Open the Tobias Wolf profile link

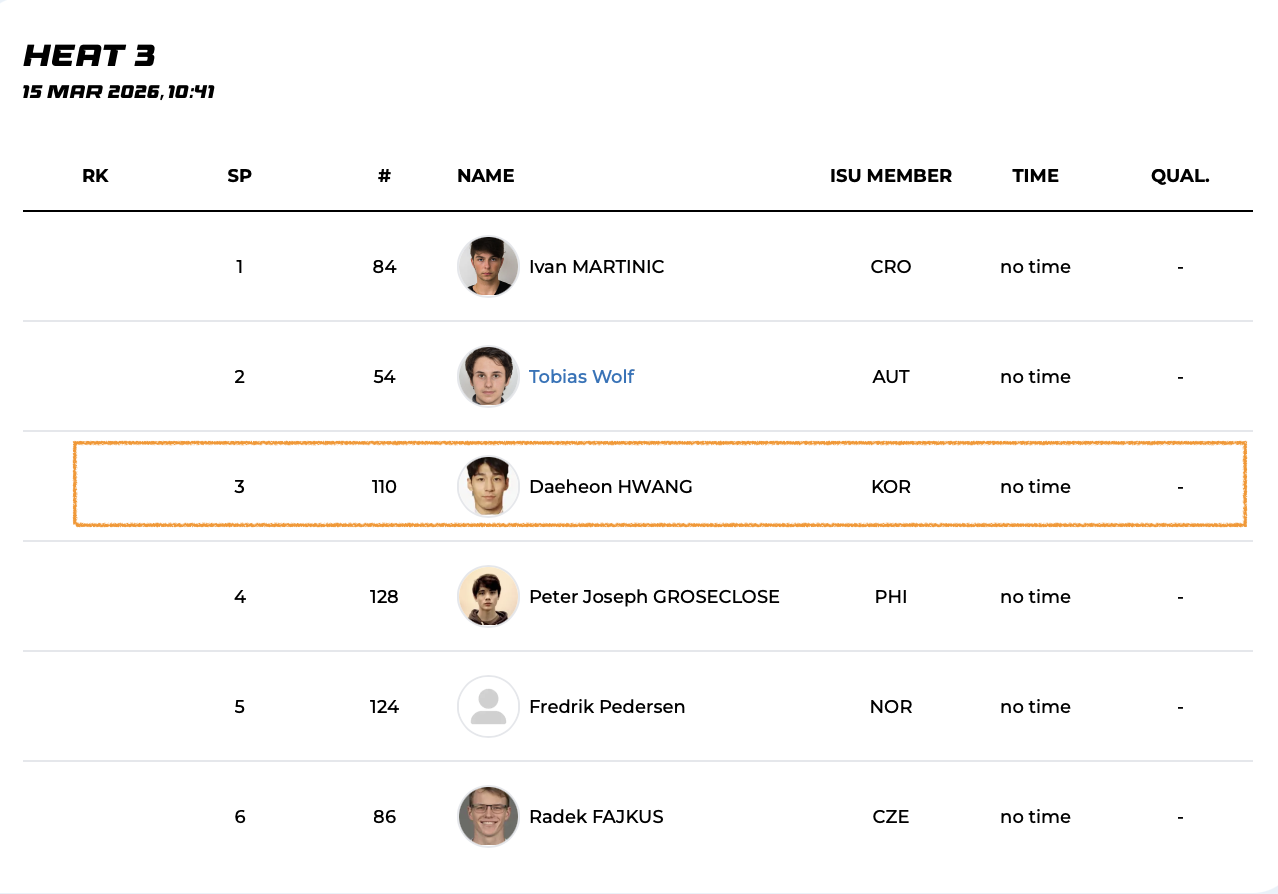(x=581, y=377)
